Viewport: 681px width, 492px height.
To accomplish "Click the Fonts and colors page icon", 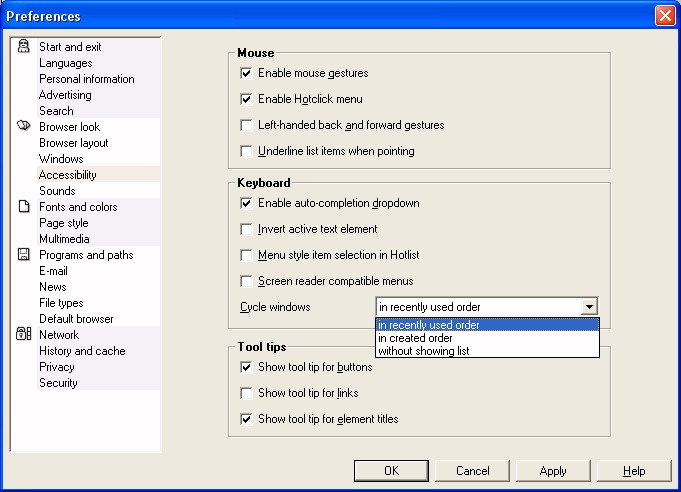I will click(24, 206).
